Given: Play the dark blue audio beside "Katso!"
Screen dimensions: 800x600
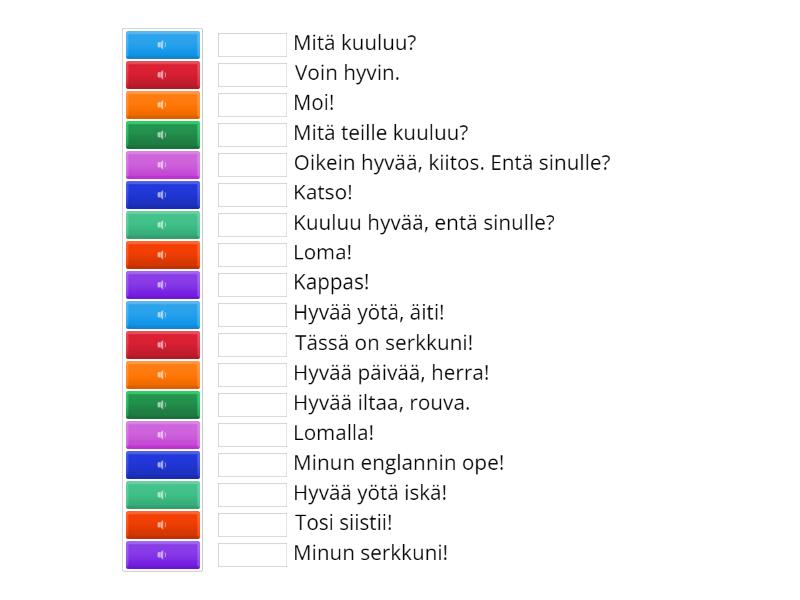Looking at the screenshot, I should [x=162, y=195].
